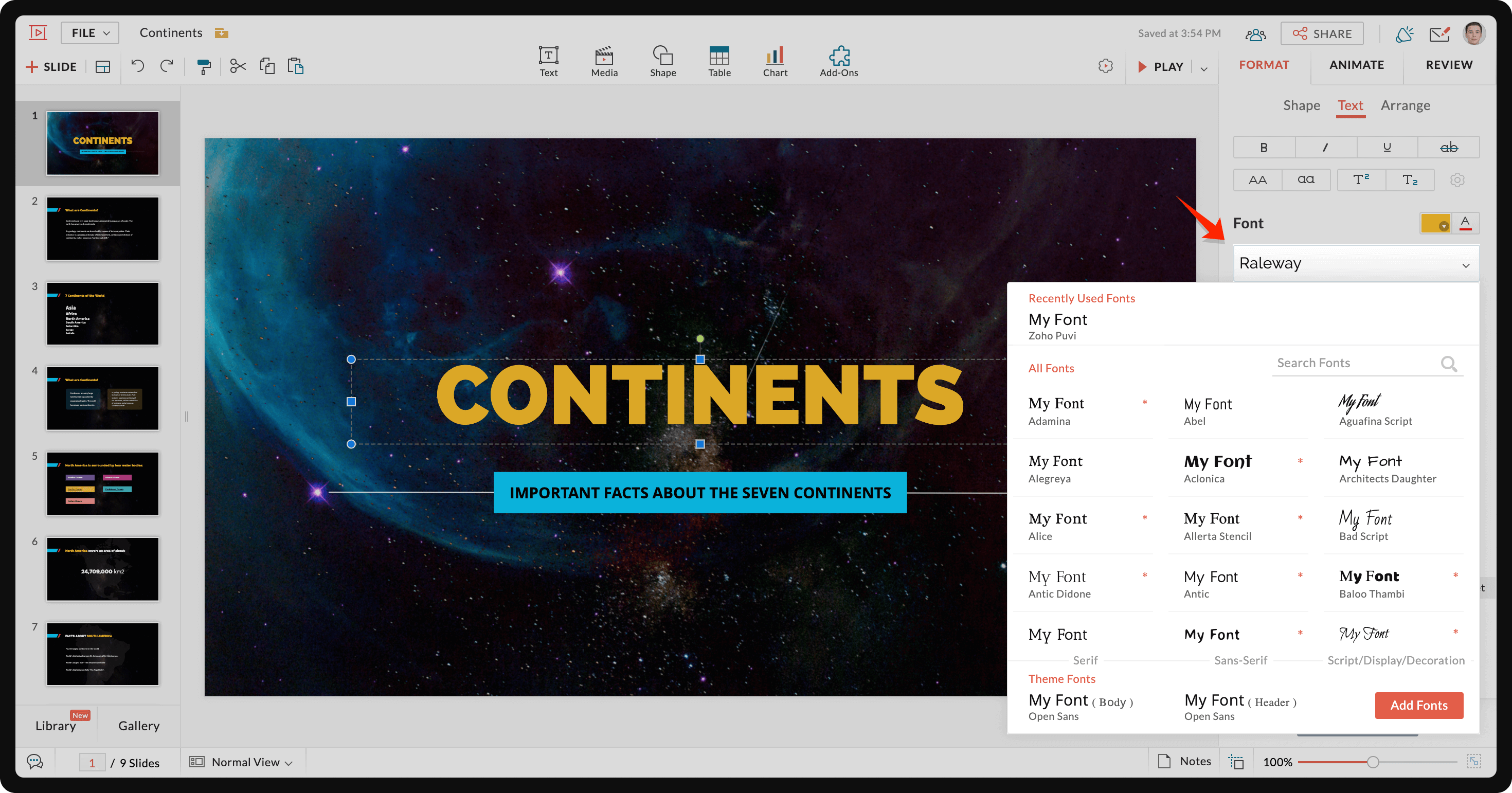1512x793 pixels.
Task: Insert a Table
Action: pyautogui.click(x=718, y=61)
